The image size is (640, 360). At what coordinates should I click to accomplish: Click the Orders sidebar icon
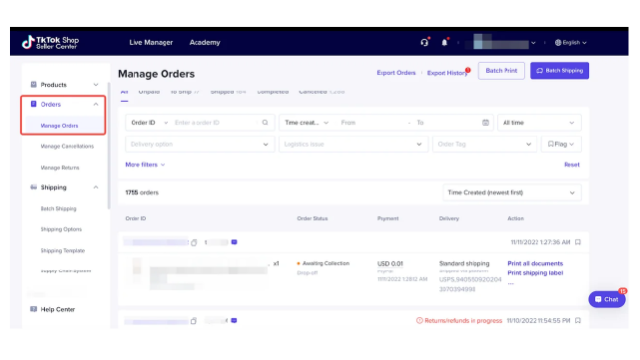coord(33,104)
